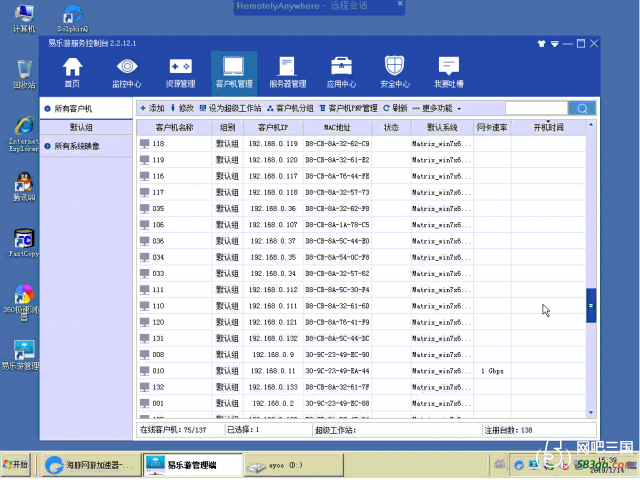This screenshot has height=480, width=640.
Task: Select client row 132
Action: pyautogui.click(x=361, y=387)
